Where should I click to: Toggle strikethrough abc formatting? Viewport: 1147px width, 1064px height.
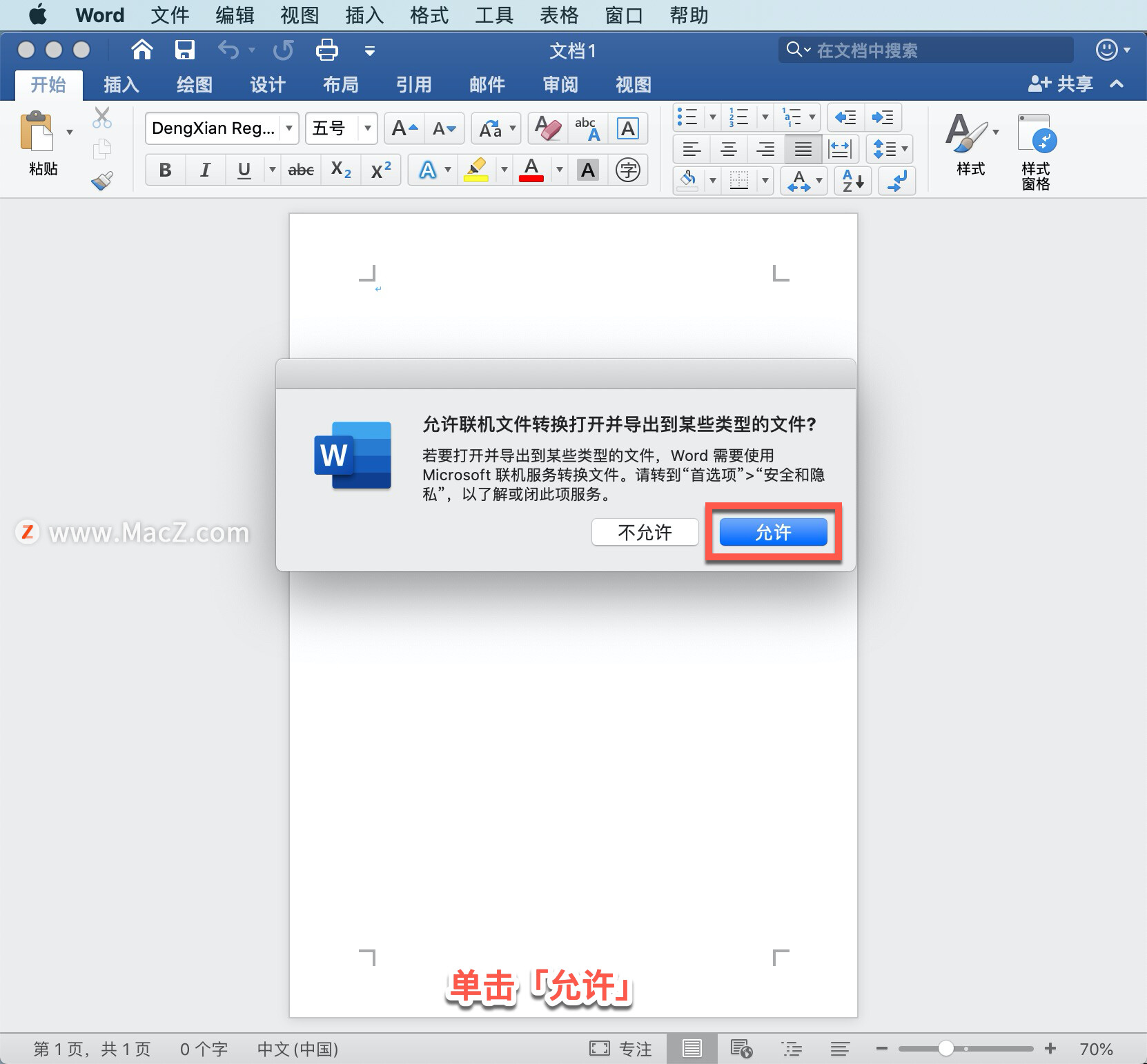pyautogui.click(x=301, y=170)
